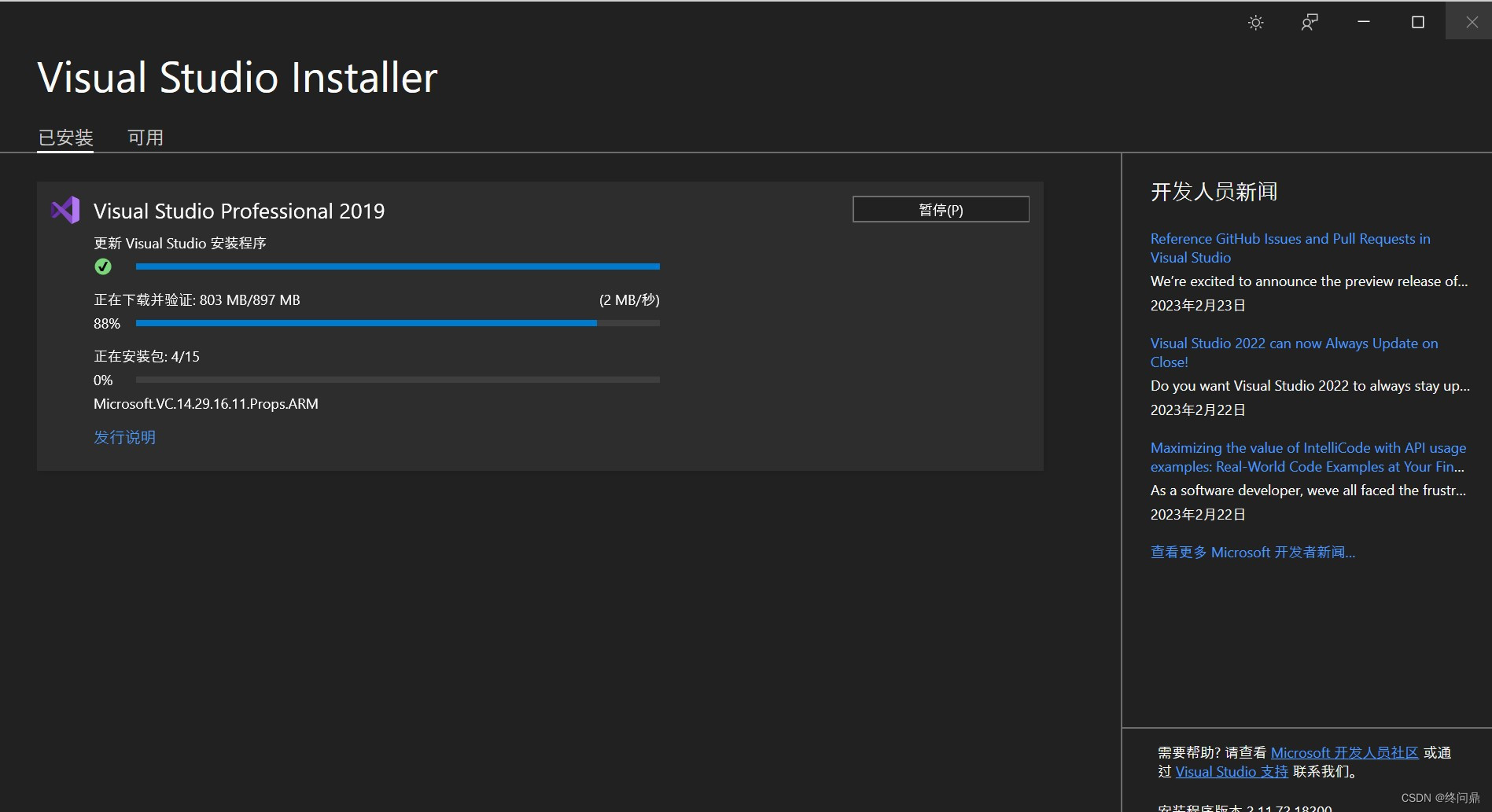Click We're excited to announce preview summary
This screenshot has width=1492, height=812.
[1309, 281]
